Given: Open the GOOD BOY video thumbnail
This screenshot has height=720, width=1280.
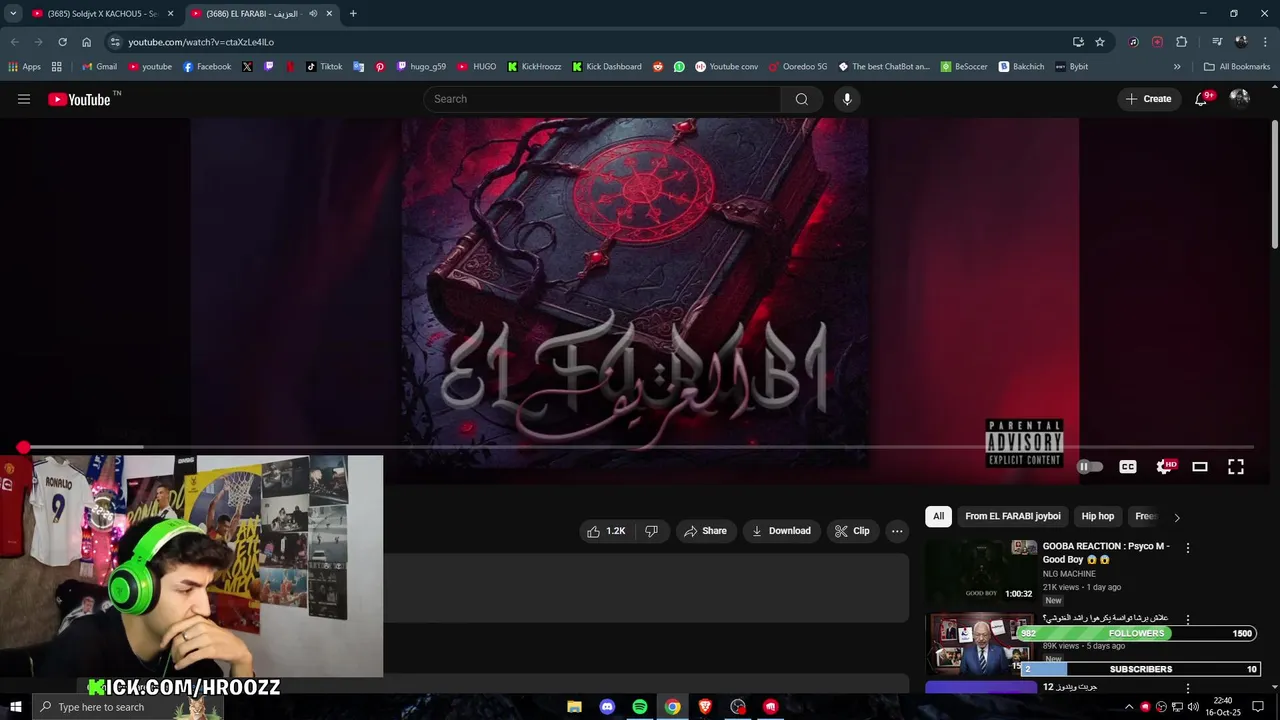Looking at the screenshot, I should pyautogui.click(x=981, y=571).
